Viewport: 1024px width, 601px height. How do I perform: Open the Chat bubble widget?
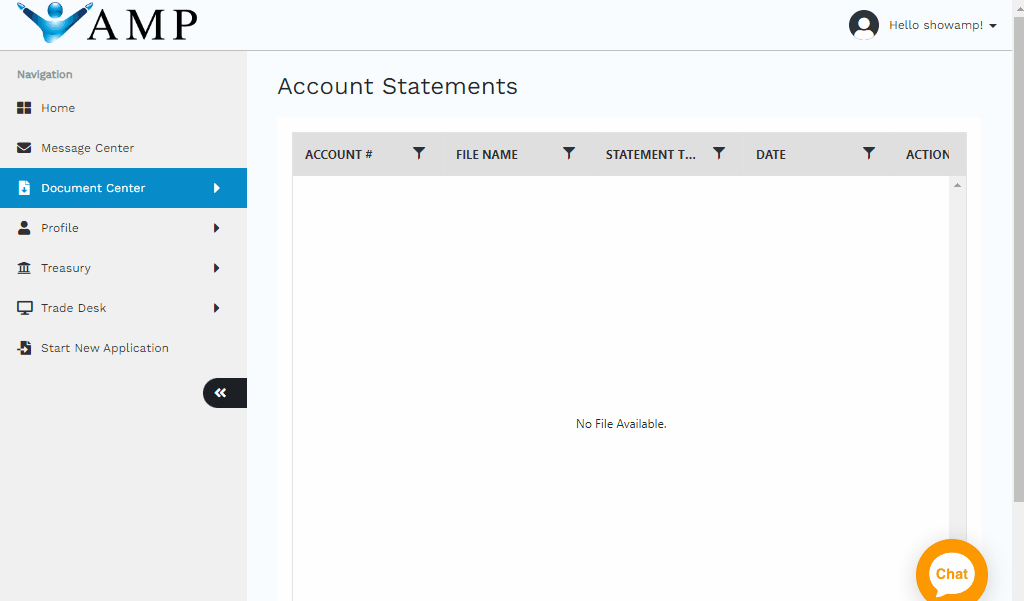(951, 574)
